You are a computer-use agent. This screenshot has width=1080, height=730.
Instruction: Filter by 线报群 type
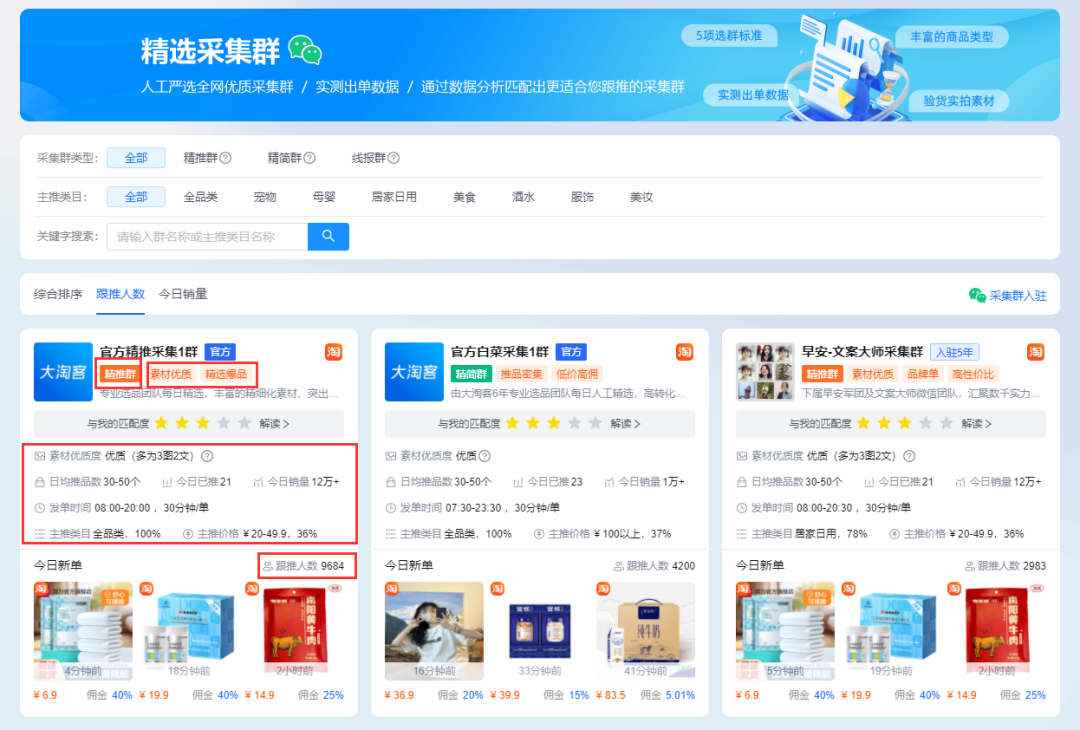click(x=368, y=158)
